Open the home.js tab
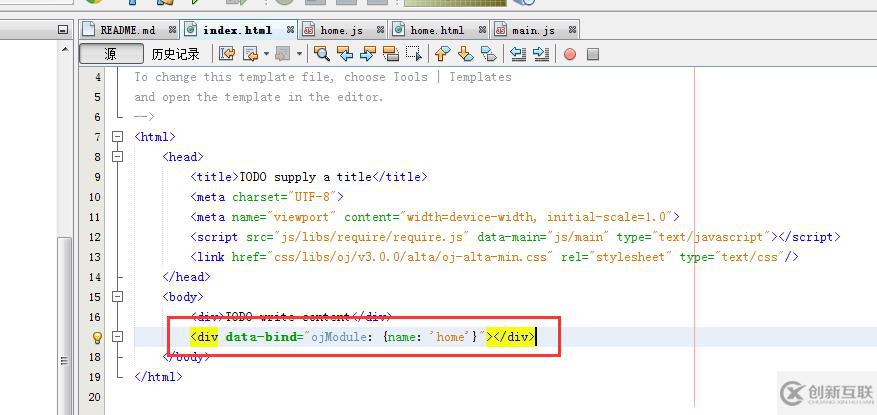The image size is (877, 415). (x=342, y=30)
